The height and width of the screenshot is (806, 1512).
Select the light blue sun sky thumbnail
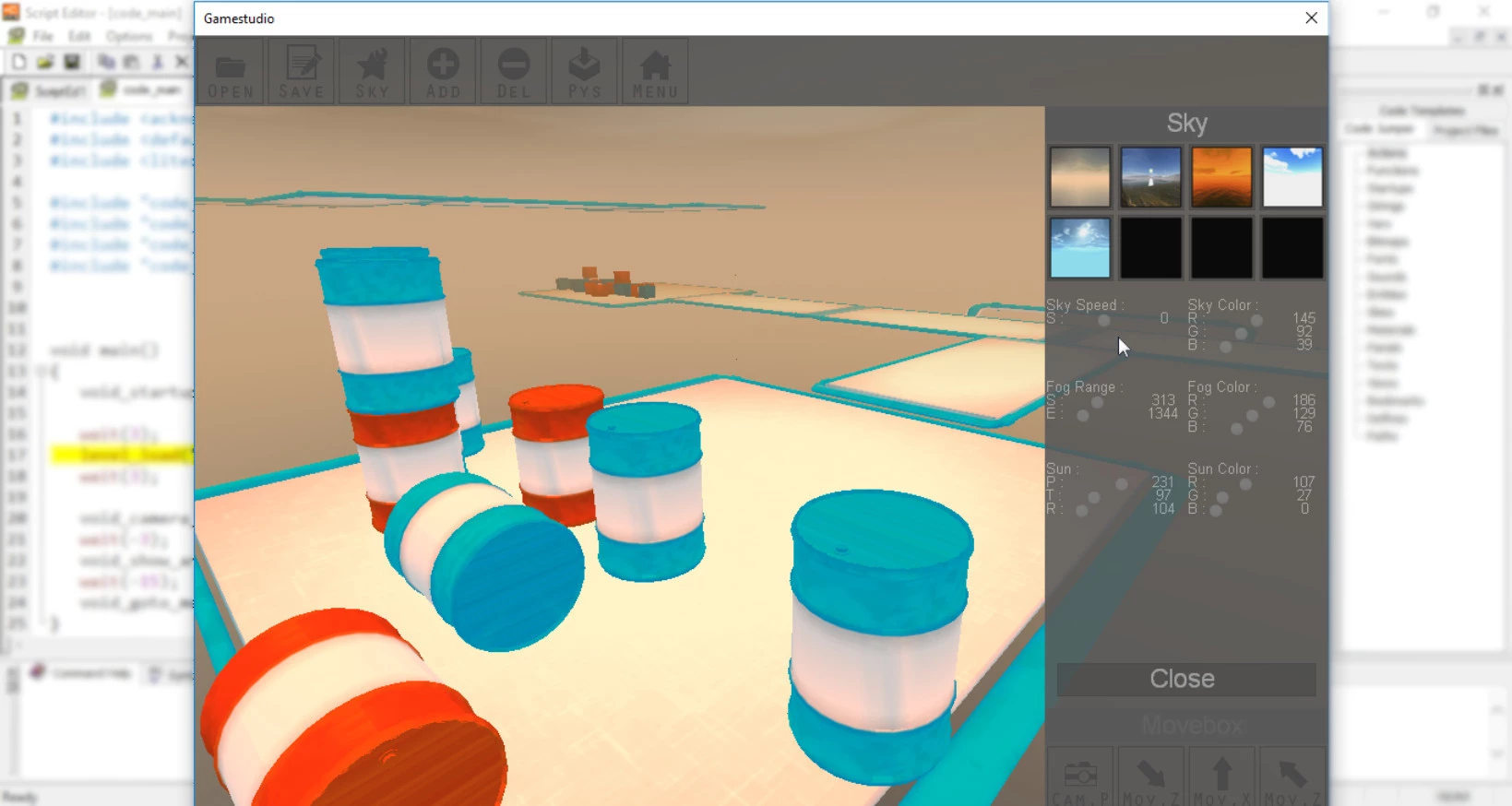1080,248
